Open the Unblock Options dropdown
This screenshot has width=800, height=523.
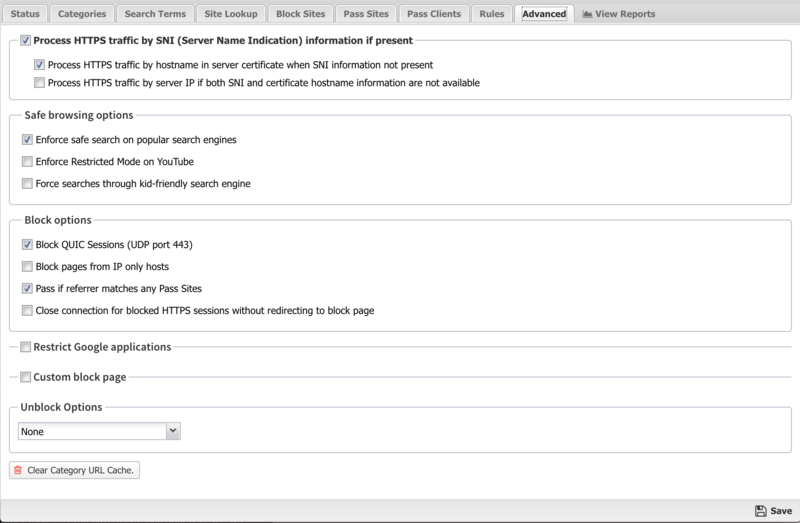[99, 431]
